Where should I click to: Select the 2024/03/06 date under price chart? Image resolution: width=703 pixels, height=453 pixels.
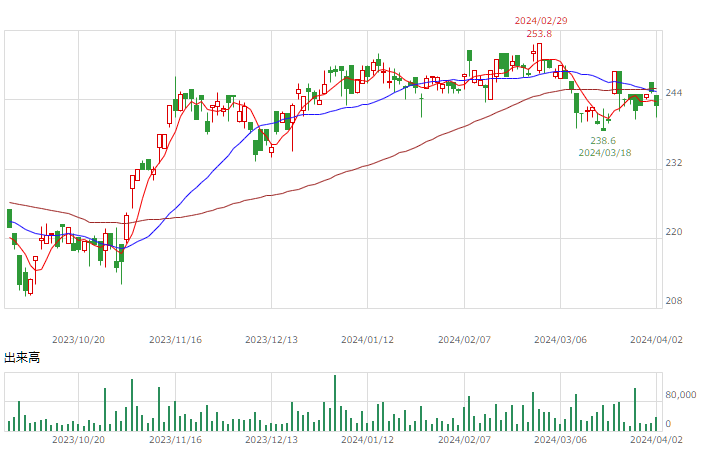pyautogui.click(x=560, y=340)
